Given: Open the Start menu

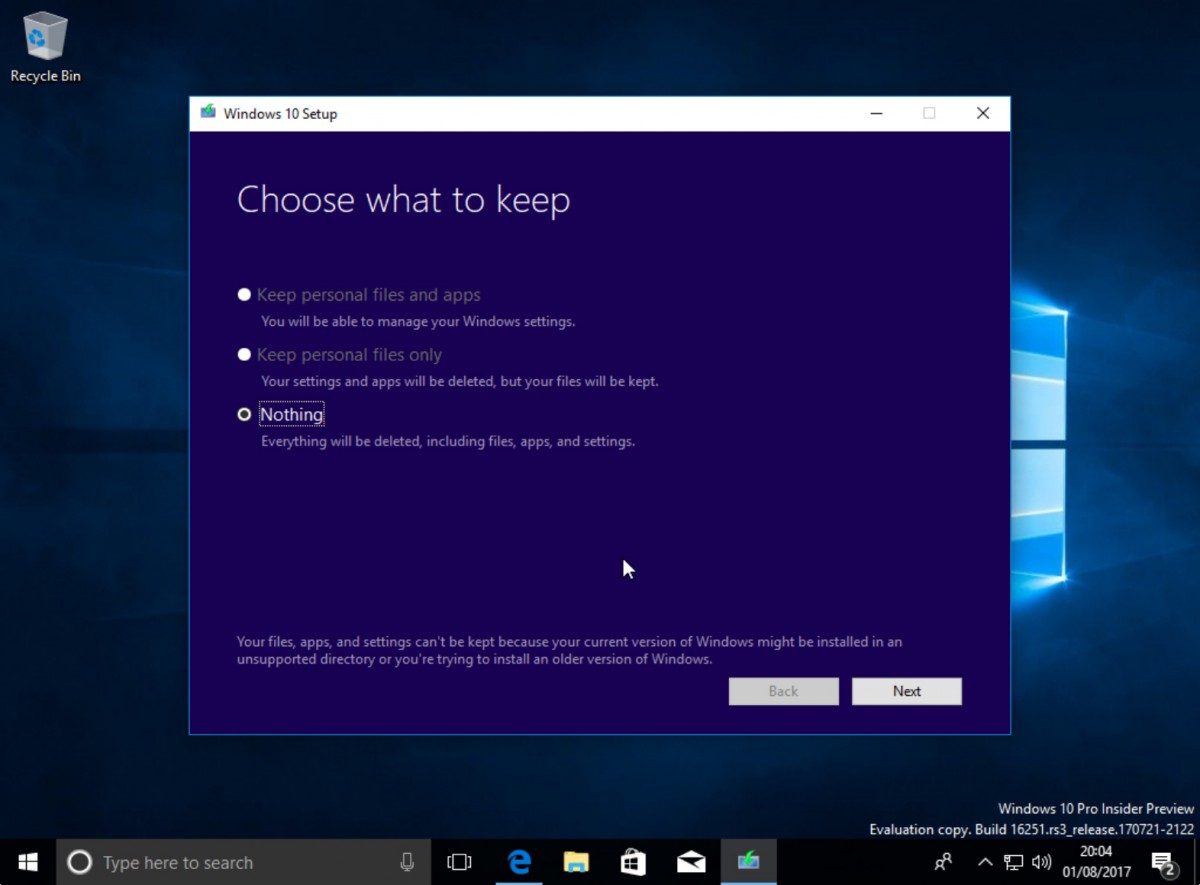Looking at the screenshot, I should 26,861.
